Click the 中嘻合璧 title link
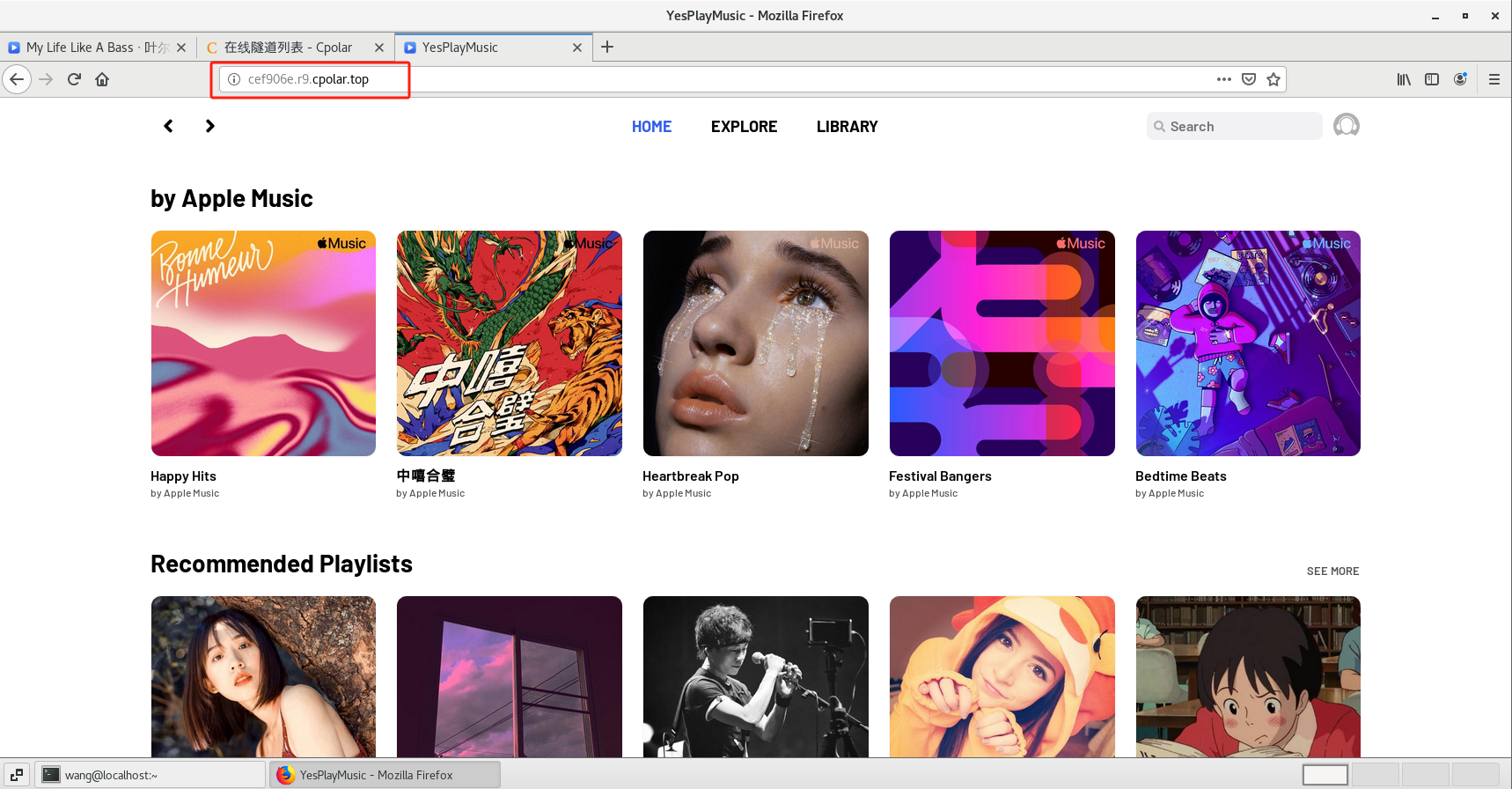1512x789 pixels. [426, 476]
